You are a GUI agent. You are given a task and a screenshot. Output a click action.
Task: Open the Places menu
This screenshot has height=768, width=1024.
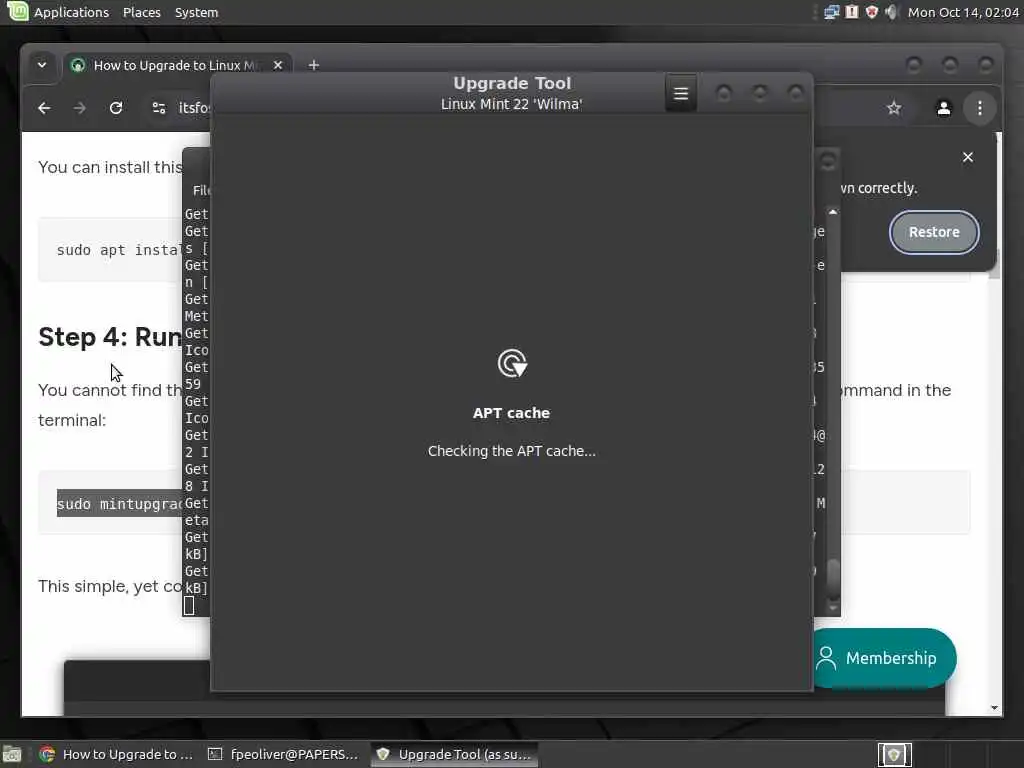(142, 12)
